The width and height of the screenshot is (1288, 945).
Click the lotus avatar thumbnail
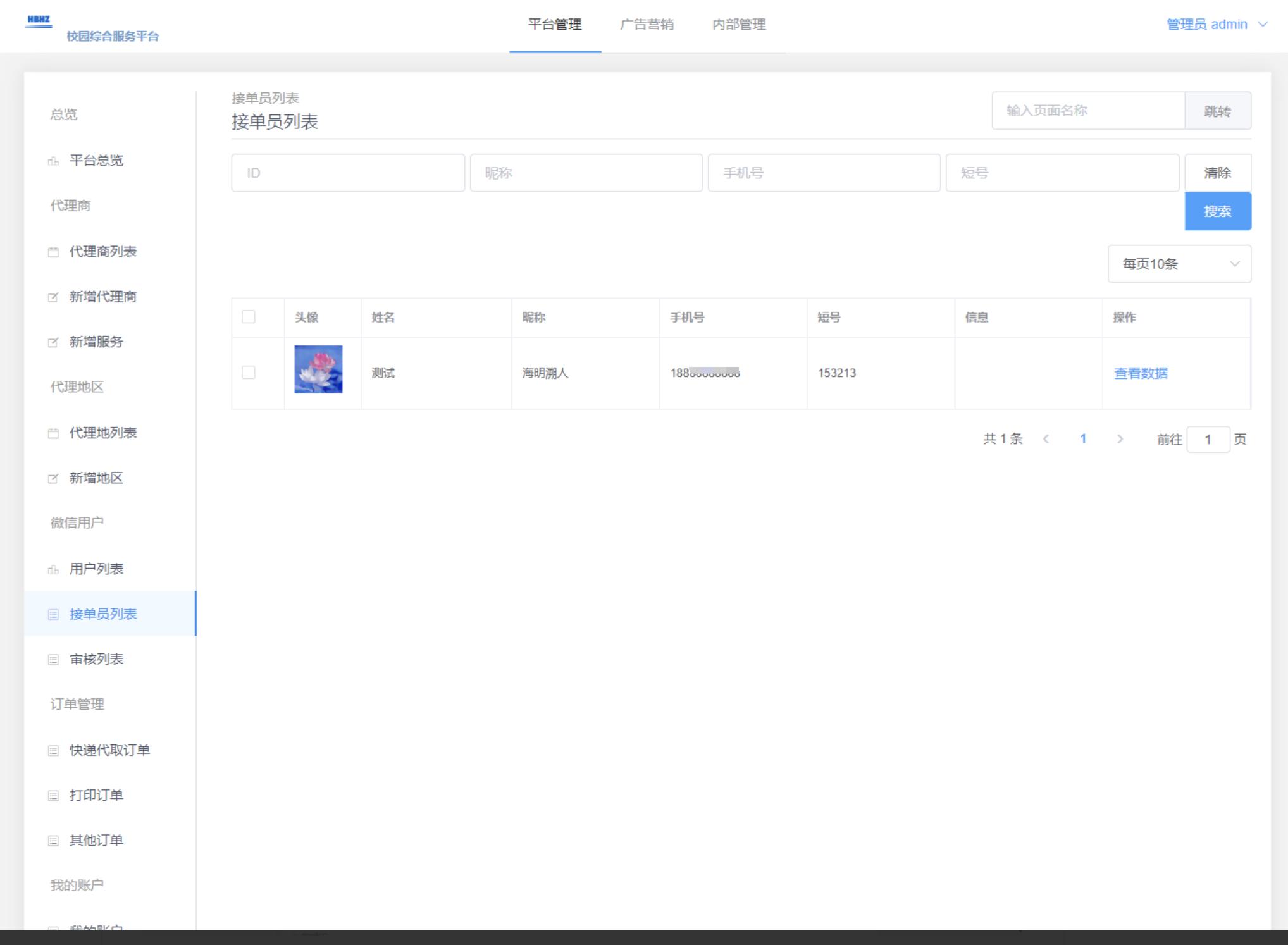[x=318, y=369]
